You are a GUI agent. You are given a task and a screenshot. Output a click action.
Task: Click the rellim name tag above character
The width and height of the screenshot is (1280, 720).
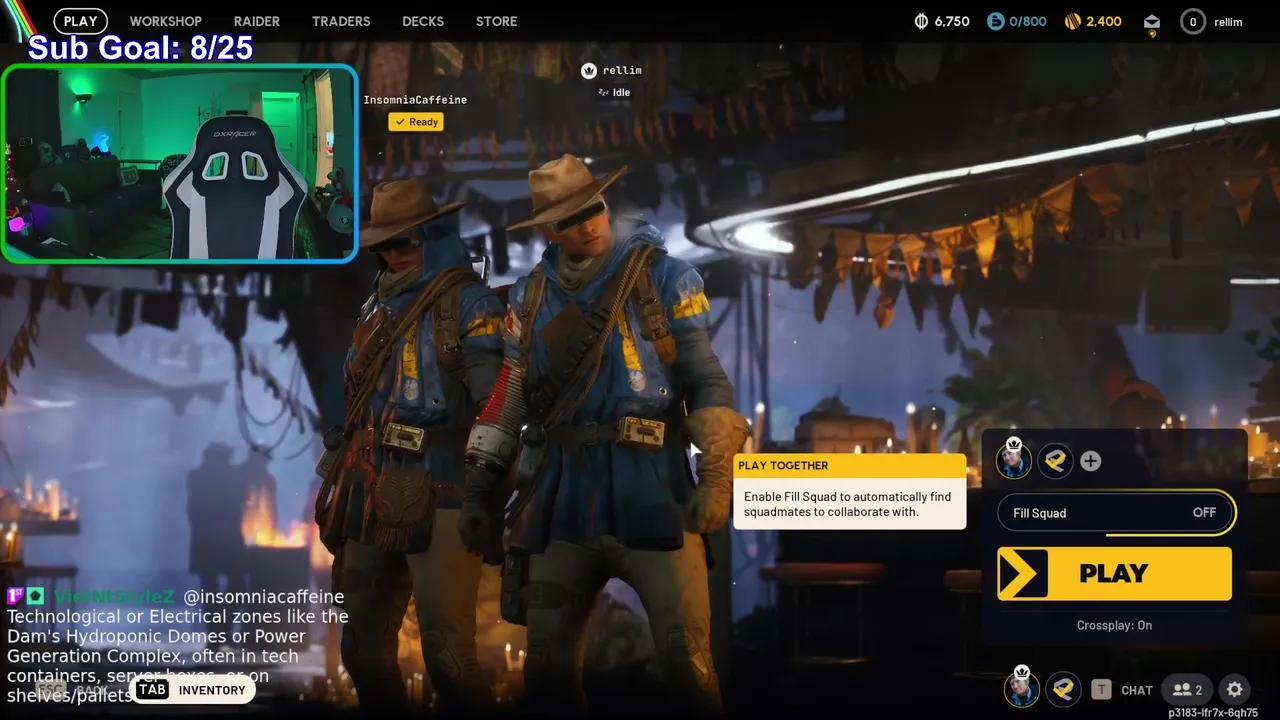click(622, 70)
